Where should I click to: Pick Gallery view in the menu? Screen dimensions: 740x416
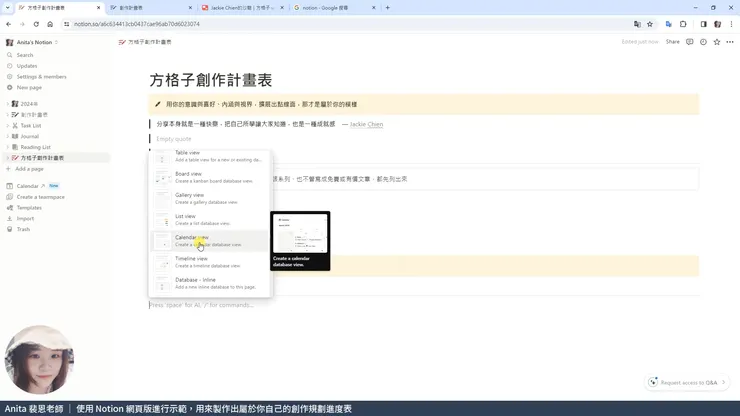(210, 198)
